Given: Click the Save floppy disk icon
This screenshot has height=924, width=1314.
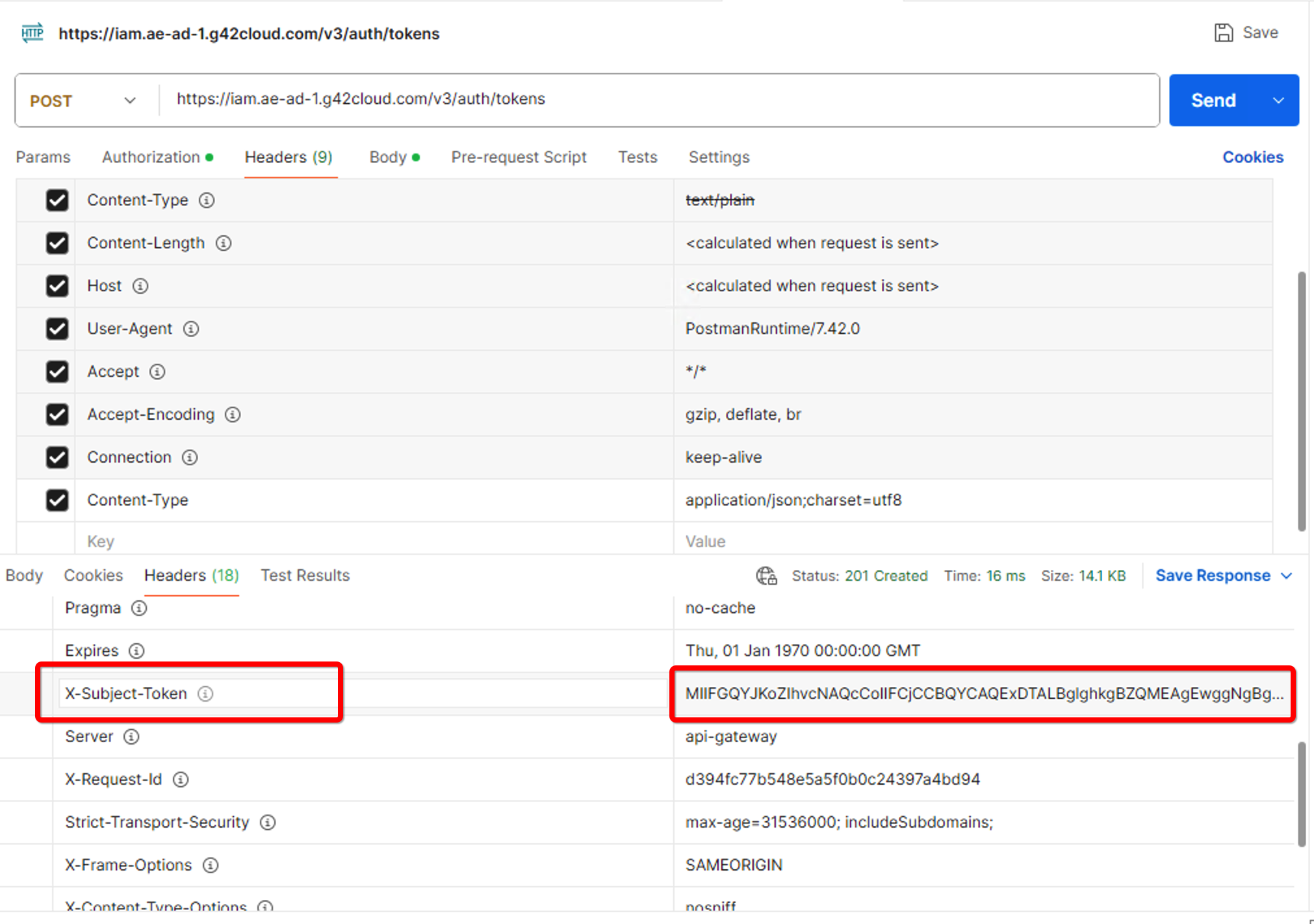Looking at the screenshot, I should click(x=1224, y=32).
